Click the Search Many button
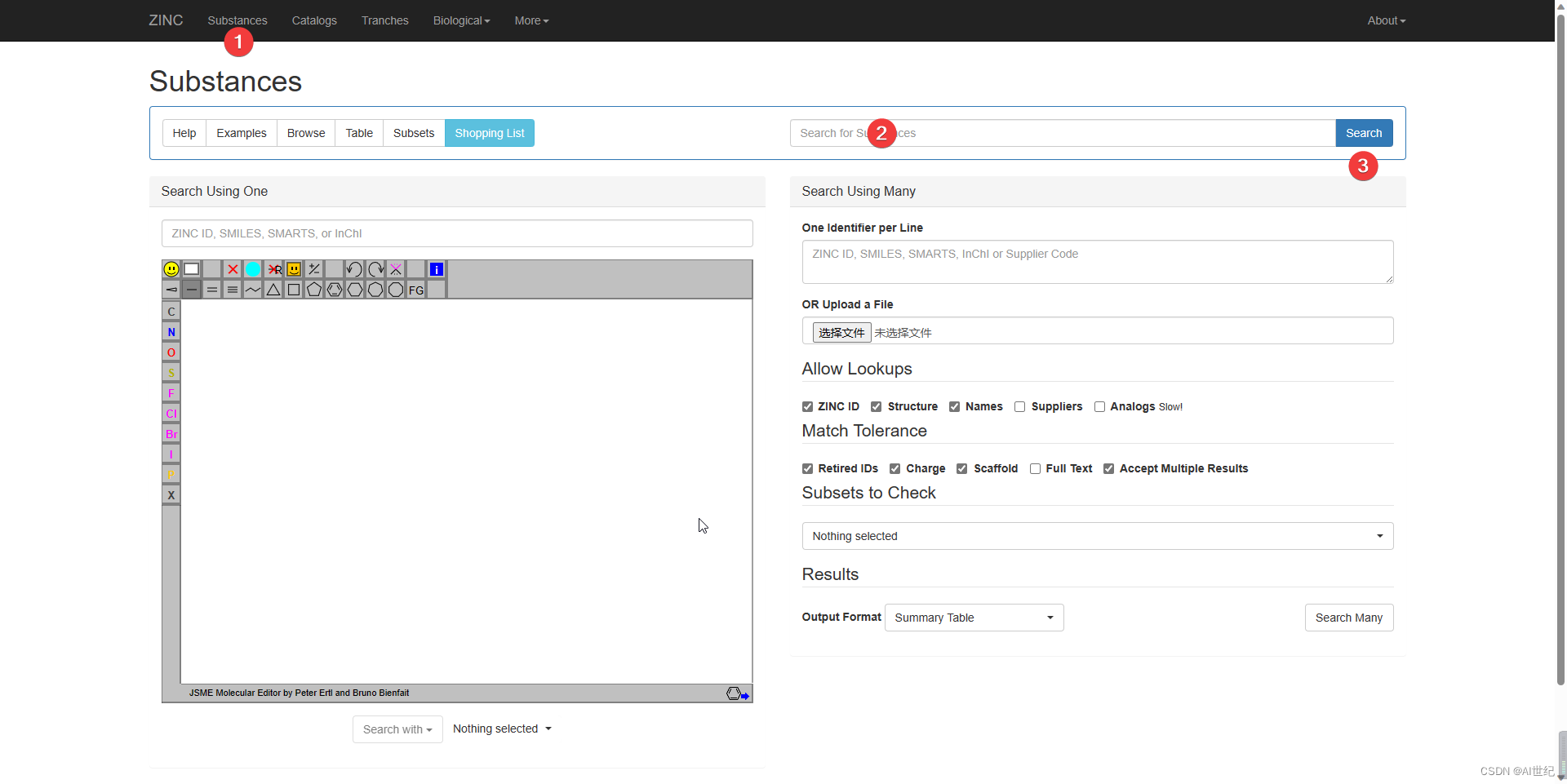The width and height of the screenshot is (1567, 784). pos(1349,618)
